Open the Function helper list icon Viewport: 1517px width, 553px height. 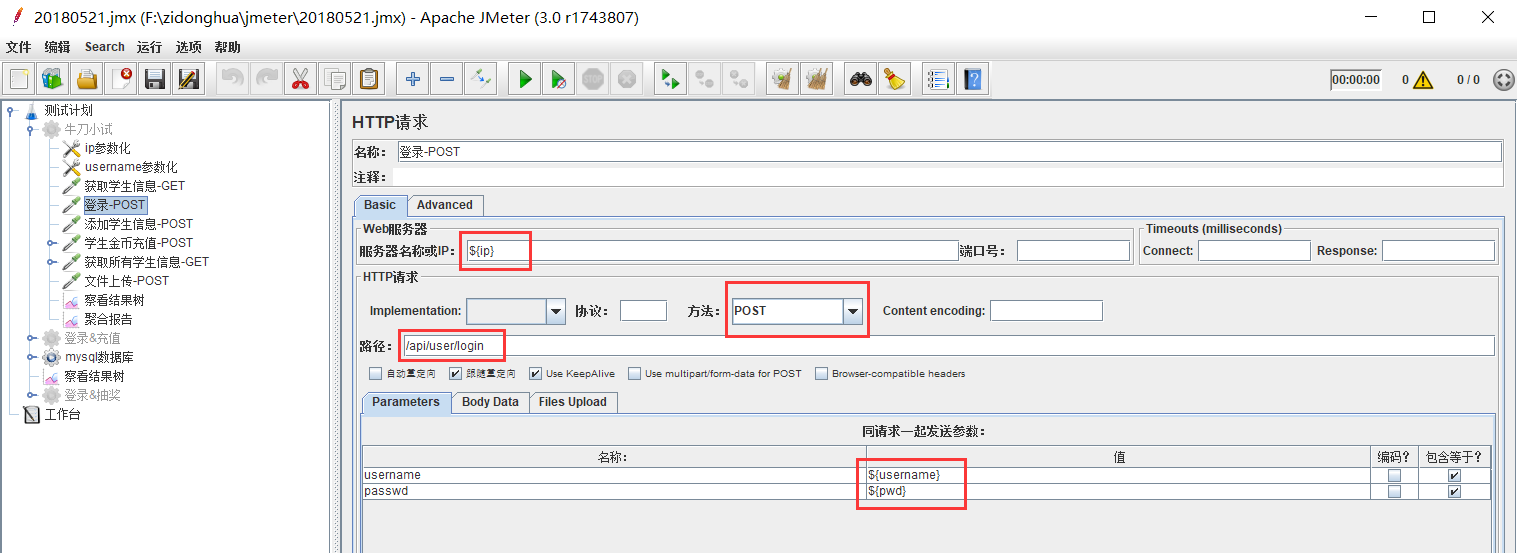point(938,78)
